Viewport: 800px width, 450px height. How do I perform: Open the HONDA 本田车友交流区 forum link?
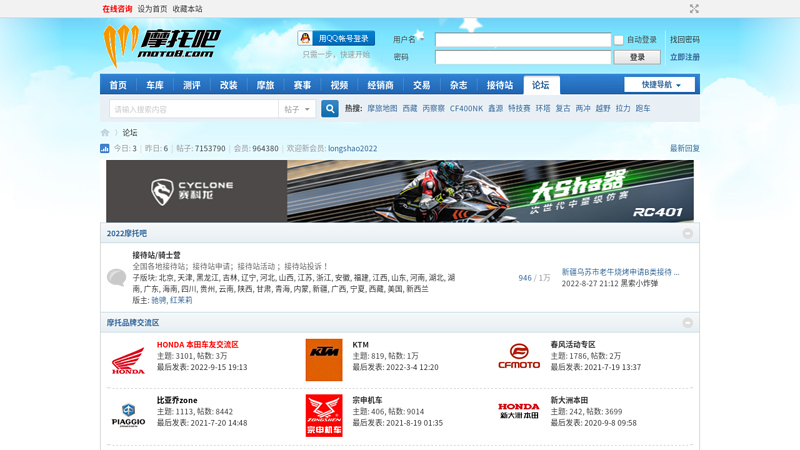pos(197,345)
